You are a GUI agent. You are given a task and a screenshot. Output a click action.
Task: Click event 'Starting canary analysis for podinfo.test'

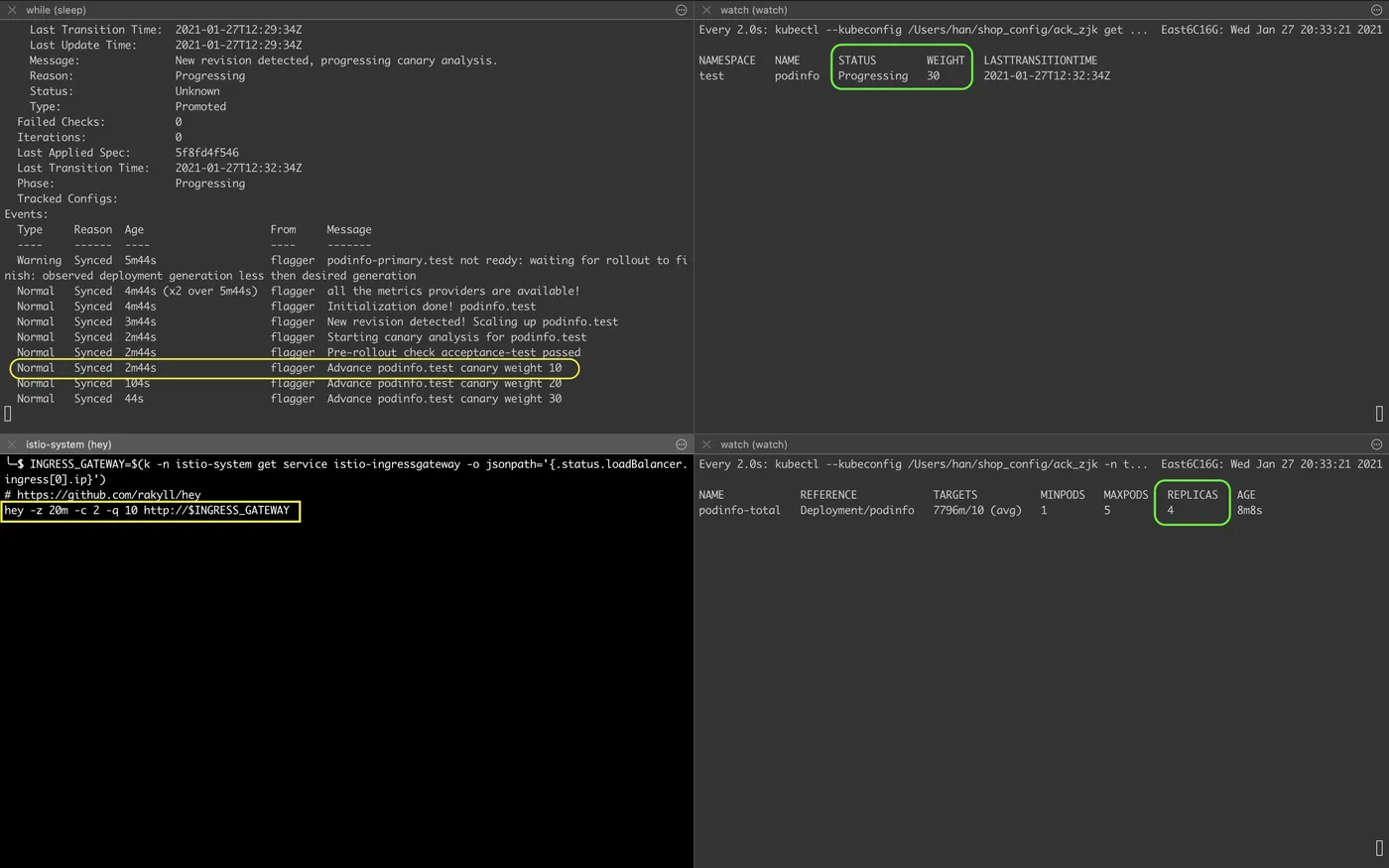(456, 337)
